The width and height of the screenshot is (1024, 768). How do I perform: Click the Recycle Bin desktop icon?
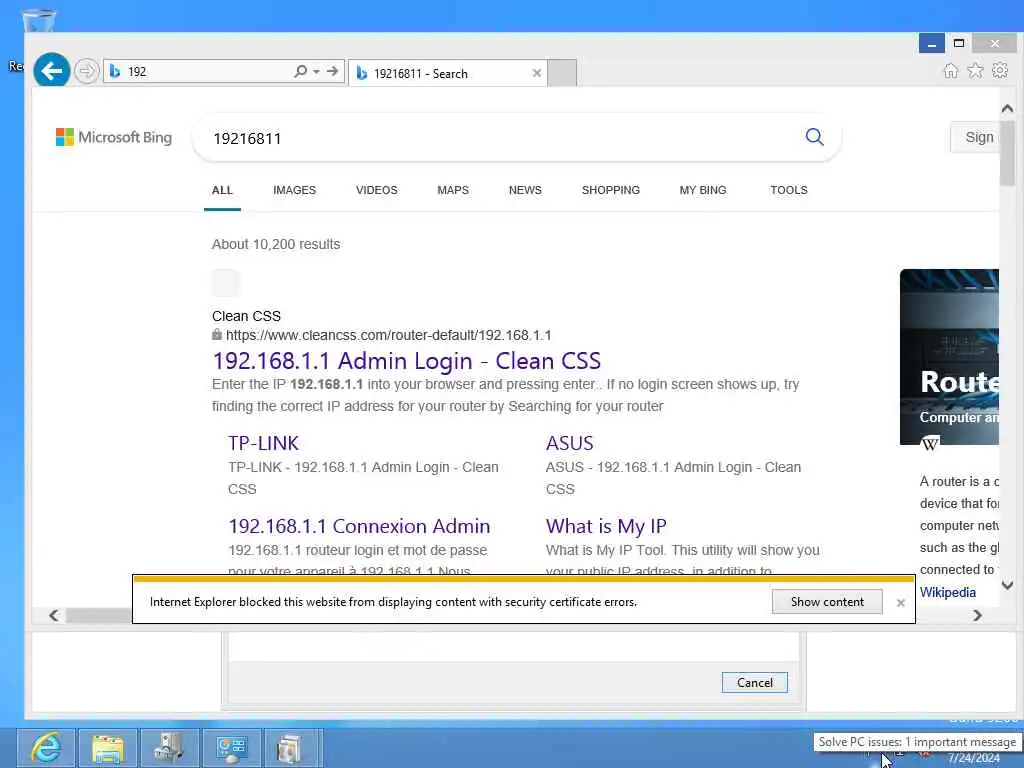tap(39, 21)
